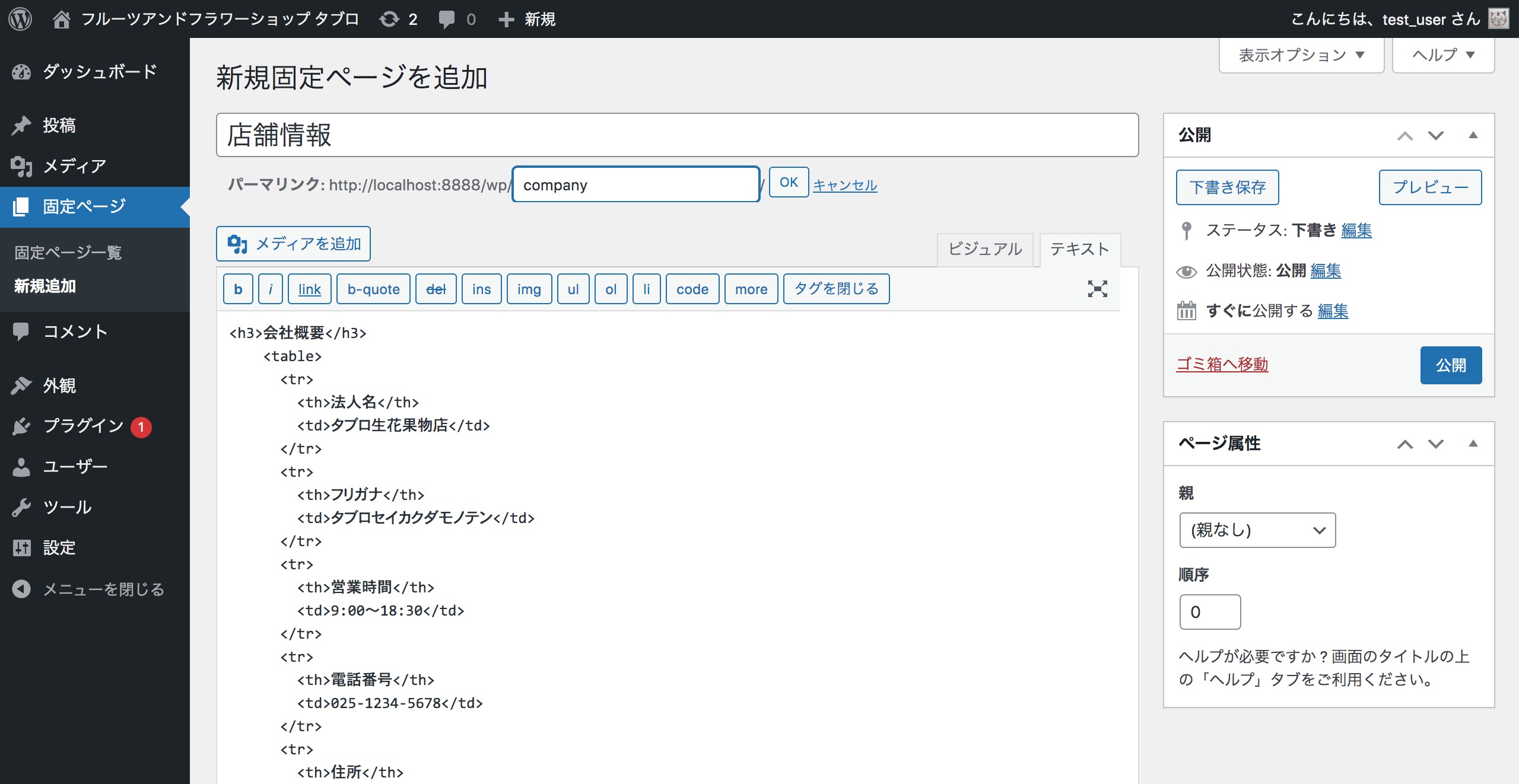Expand the 表示オプション dropdown
Viewport: 1519px width, 784px height.
[1301, 55]
